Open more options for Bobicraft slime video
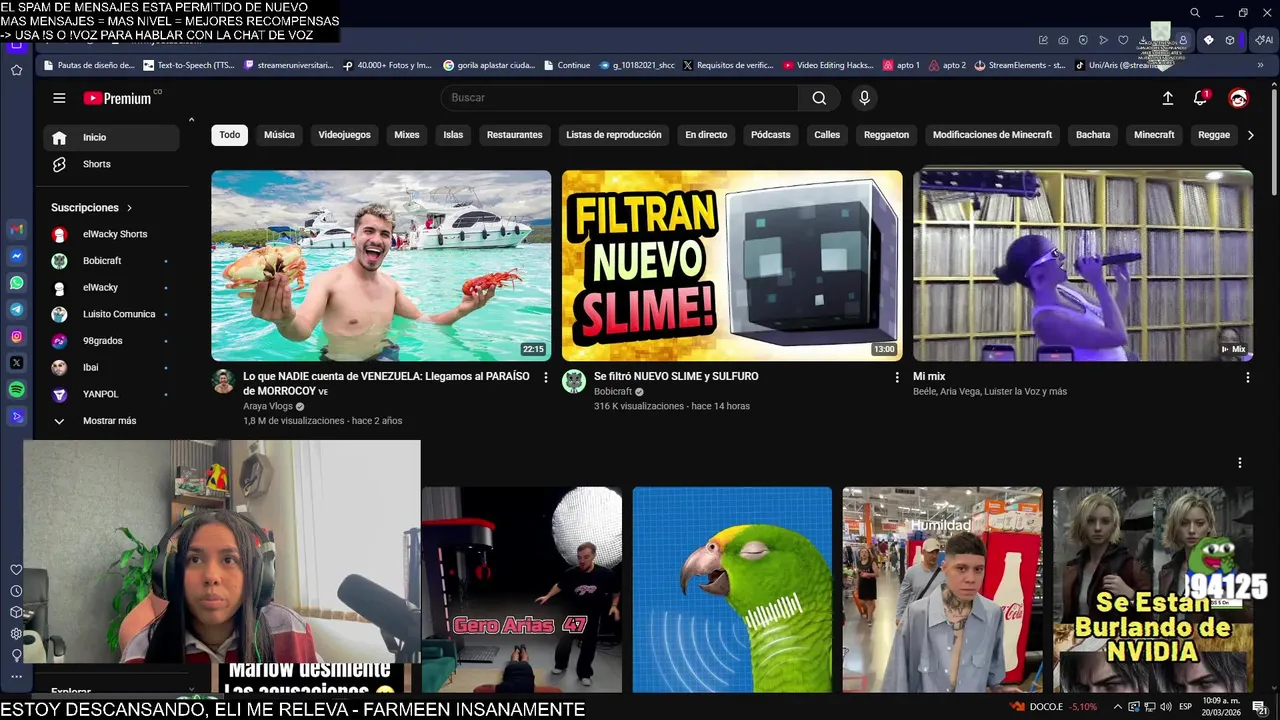Image resolution: width=1280 pixels, height=720 pixels. click(x=896, y=377)
